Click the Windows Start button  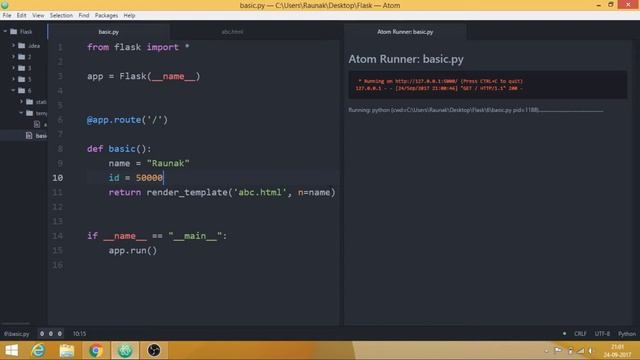coord(11,350)
